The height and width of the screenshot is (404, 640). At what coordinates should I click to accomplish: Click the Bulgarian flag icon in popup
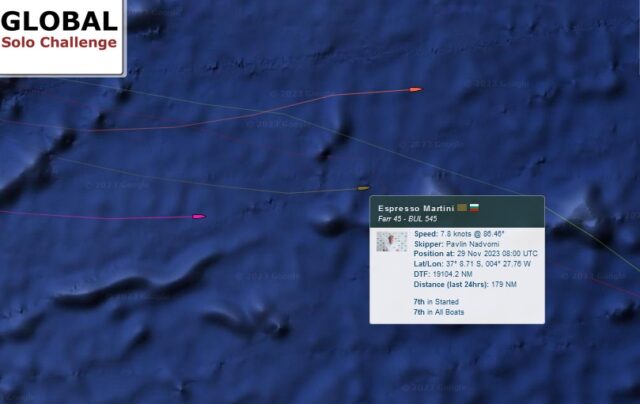click(474, 208)
